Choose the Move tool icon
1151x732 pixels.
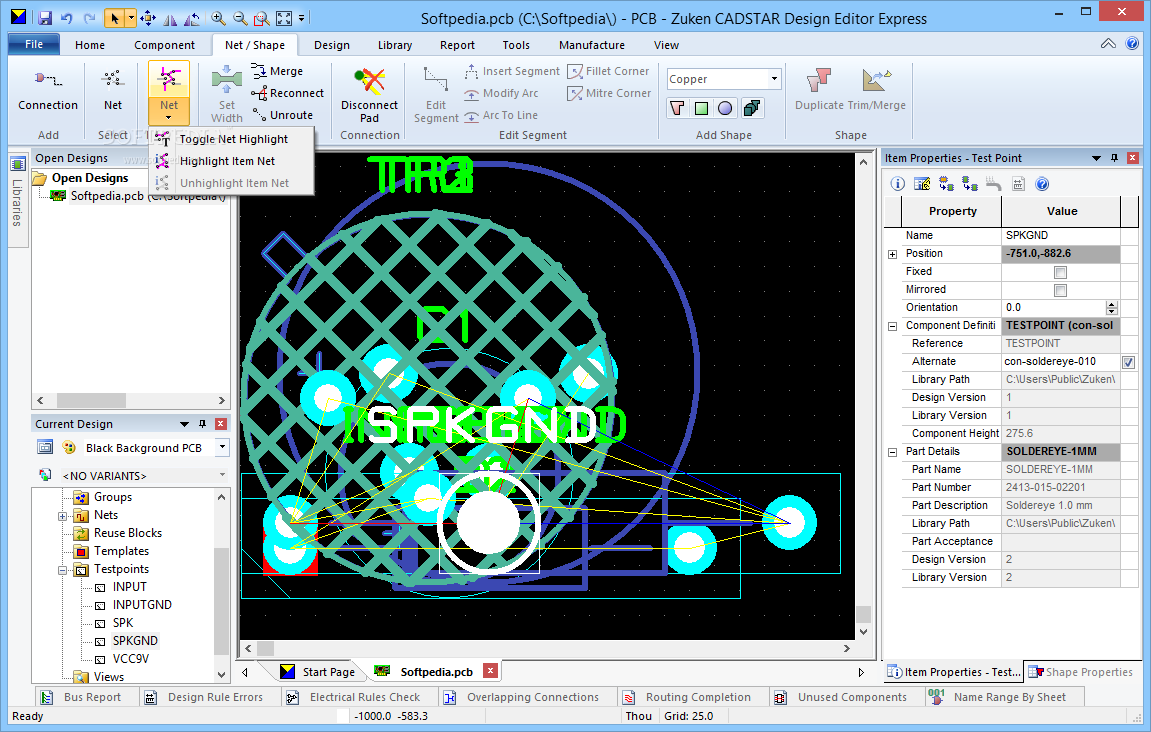[148, 18]
